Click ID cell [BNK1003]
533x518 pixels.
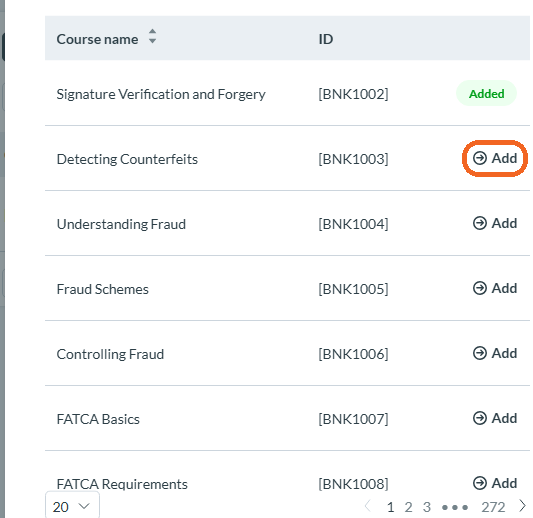[x=353, y=159]
